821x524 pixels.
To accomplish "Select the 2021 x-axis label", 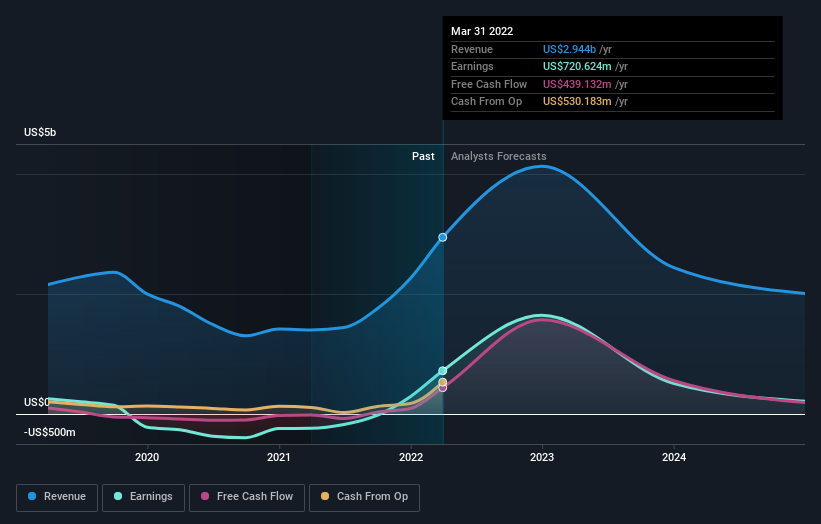I will click(279, 457).
